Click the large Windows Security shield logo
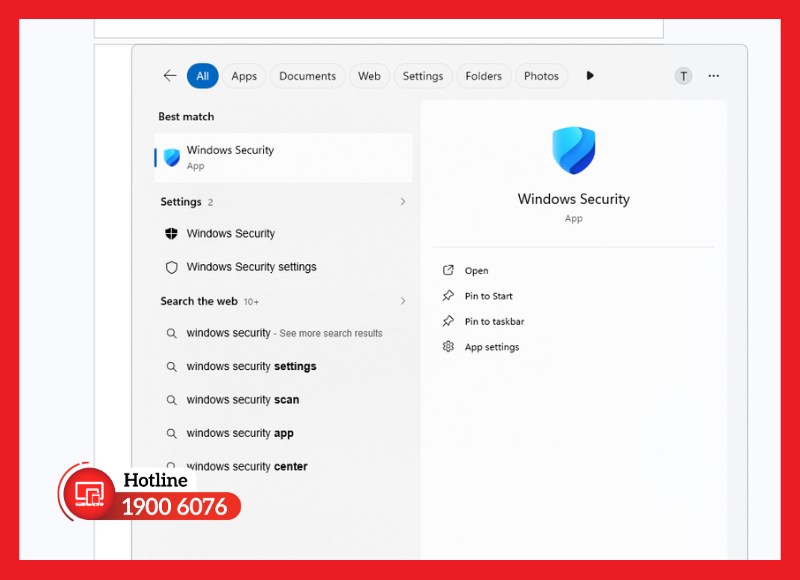 [573, 150]
